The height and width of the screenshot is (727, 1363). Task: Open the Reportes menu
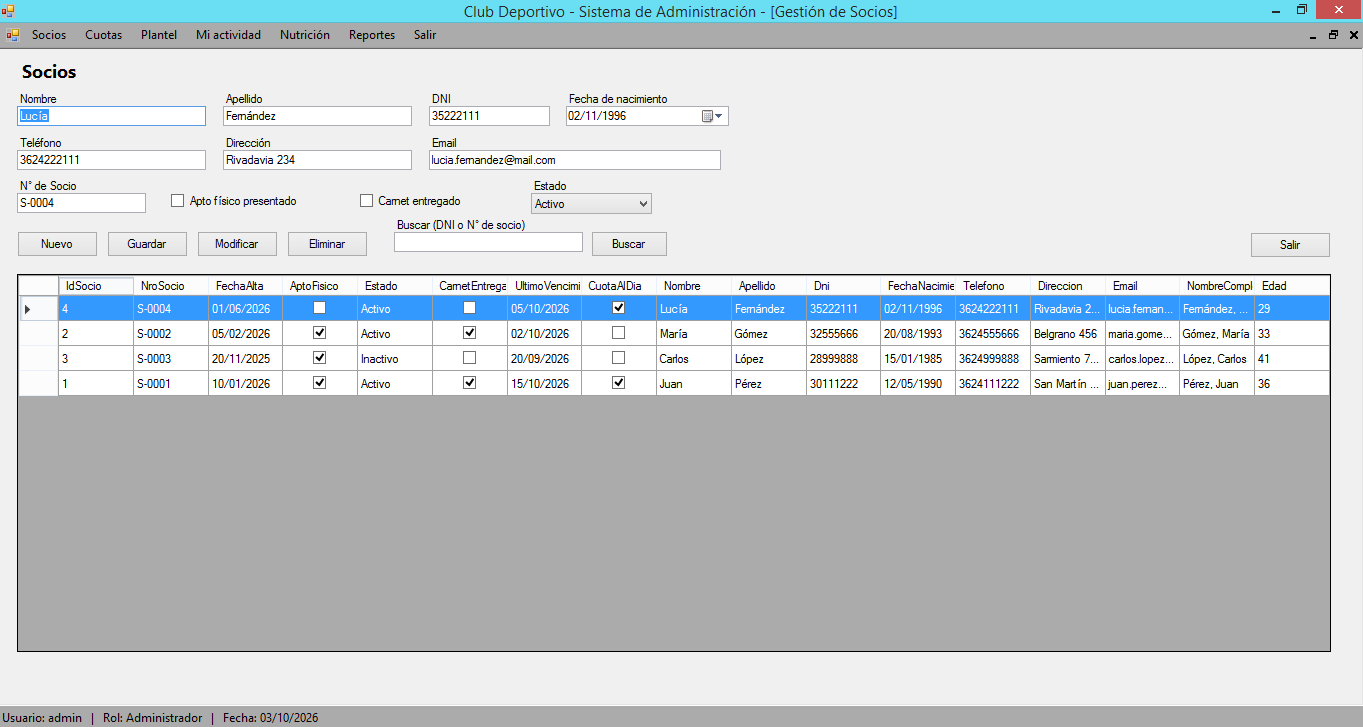click(372, 35)
